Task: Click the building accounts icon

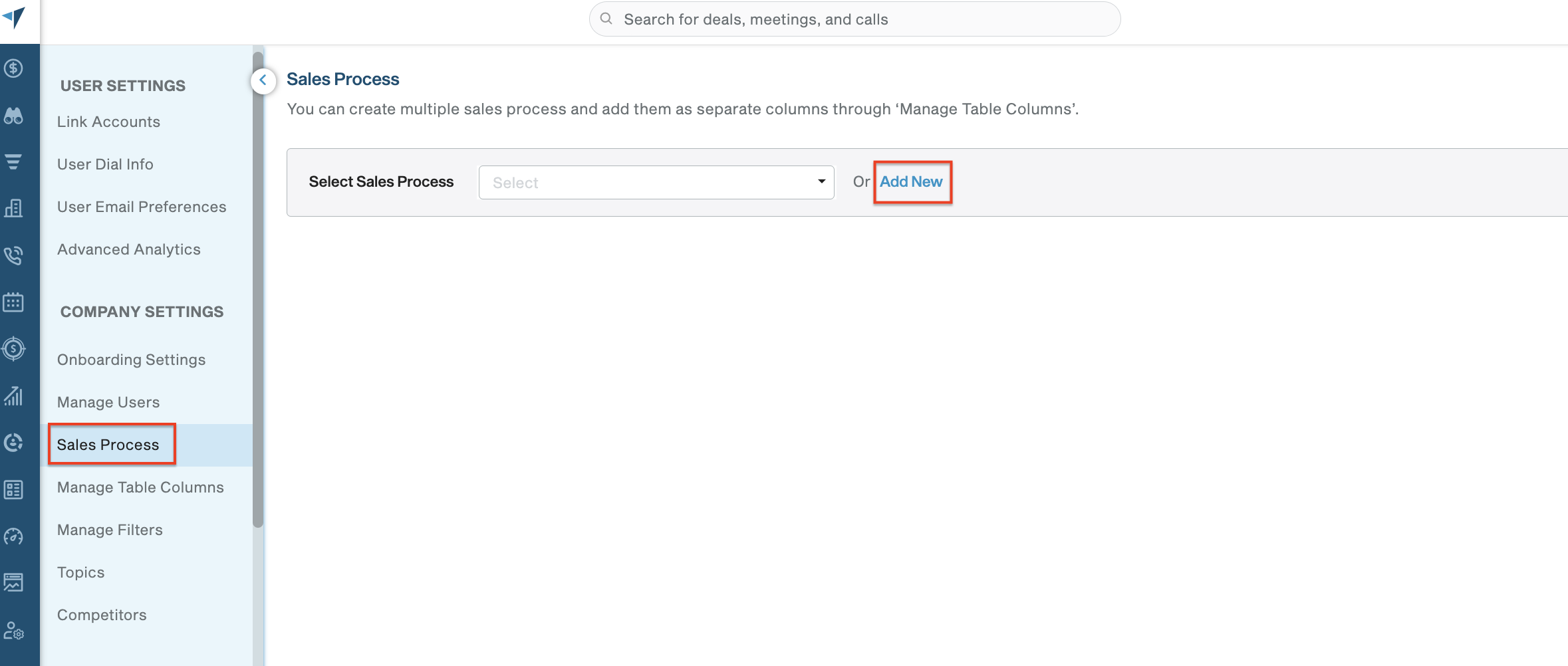Action: (13, 209)
